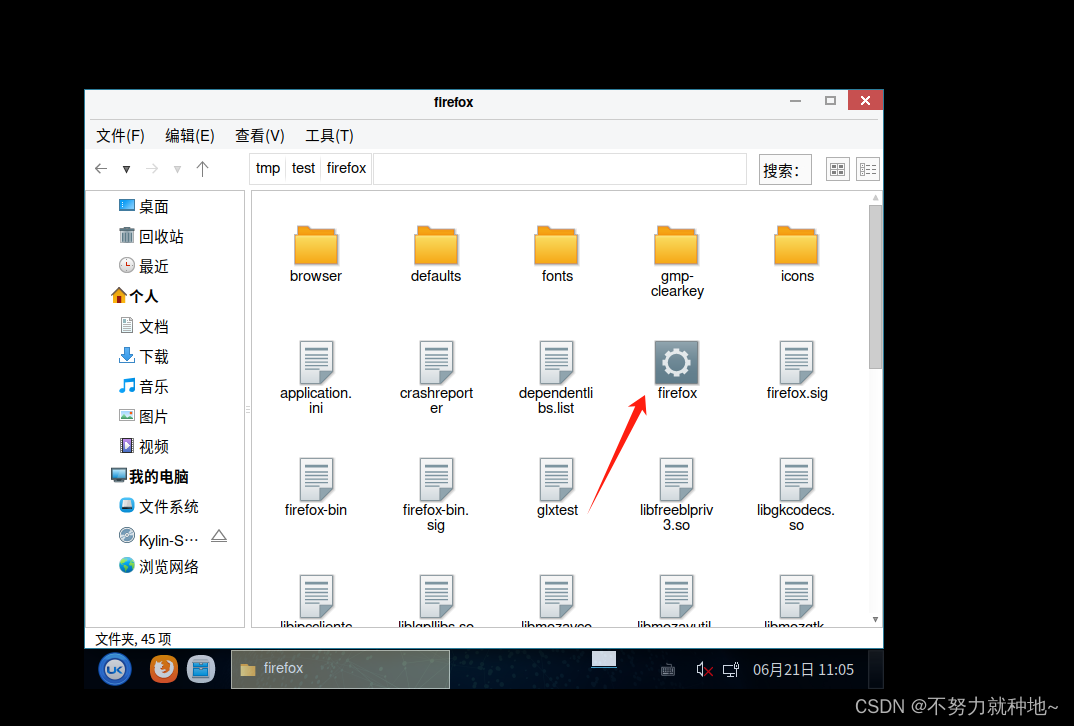The width and height of the screenshot is (1074, 726).
Task: Select the firefox executable gear icon
Action: pyautogui.click(x=676, y=362)
